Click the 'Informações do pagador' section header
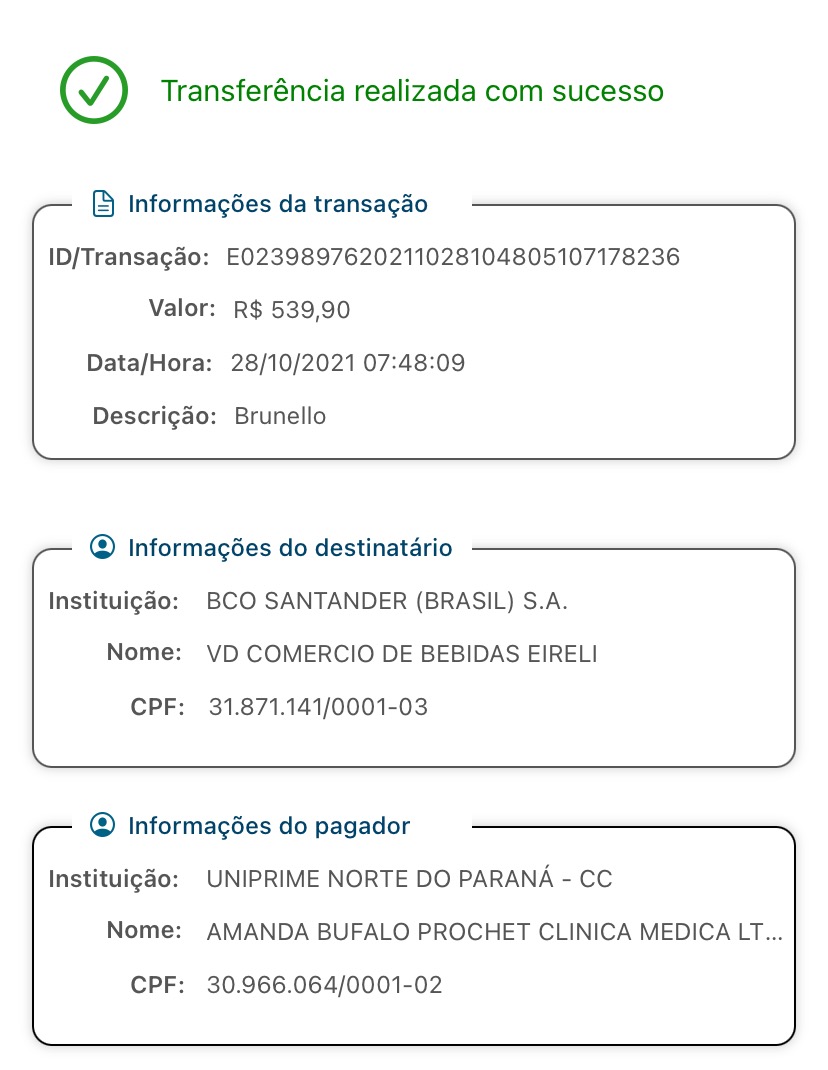 269,825
